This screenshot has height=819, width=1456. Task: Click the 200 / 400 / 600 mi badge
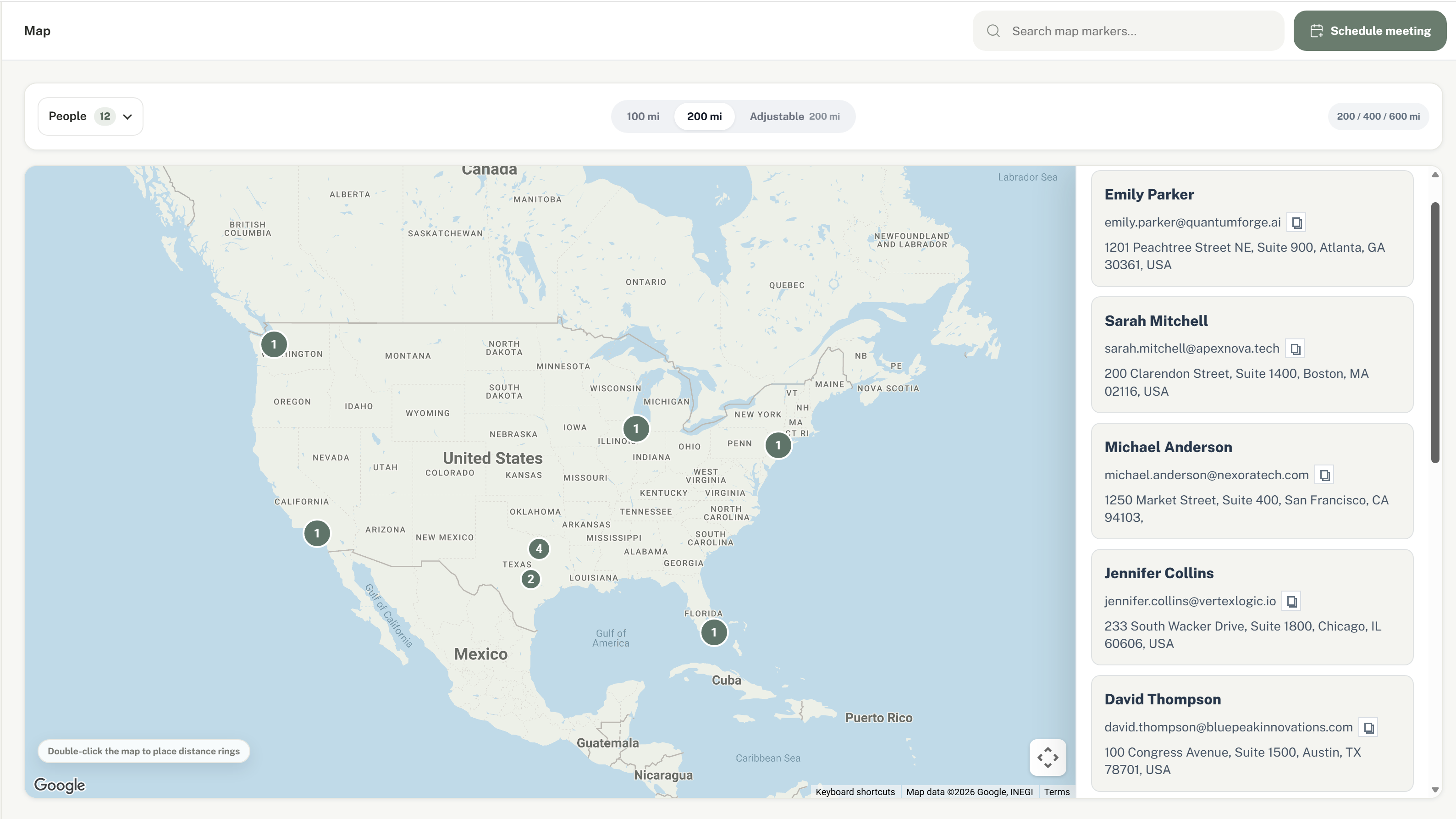pyautogui.click(x=1378, y=116)
